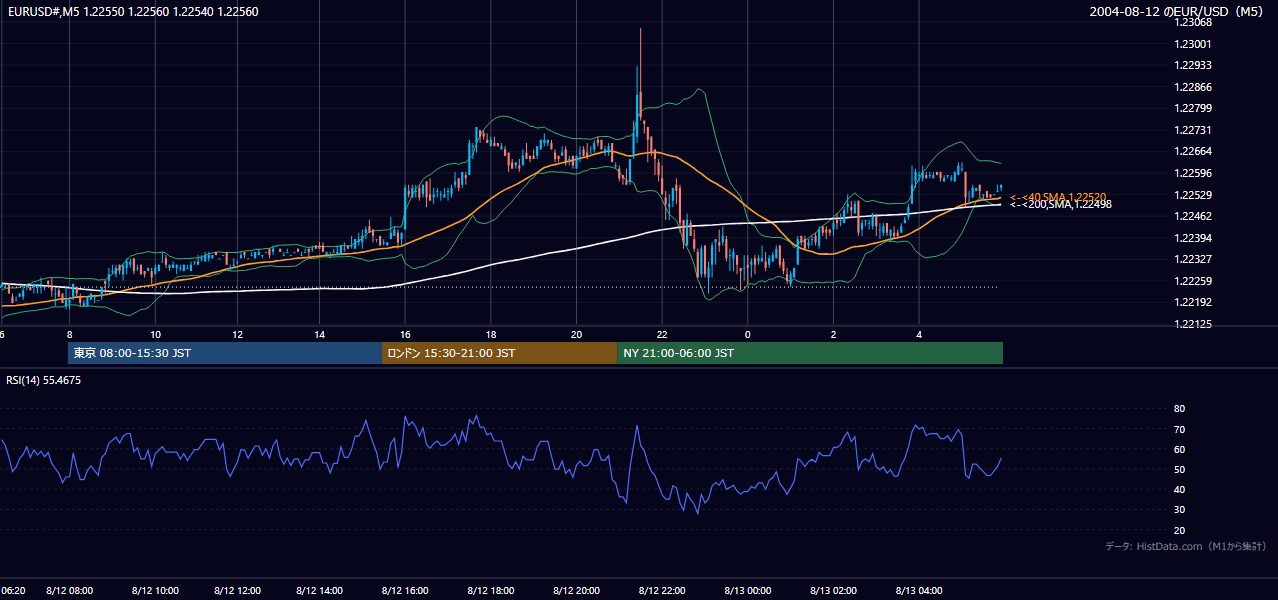
Task: Click hour label 8 on chart axis
Action: (x=69, y=334)
